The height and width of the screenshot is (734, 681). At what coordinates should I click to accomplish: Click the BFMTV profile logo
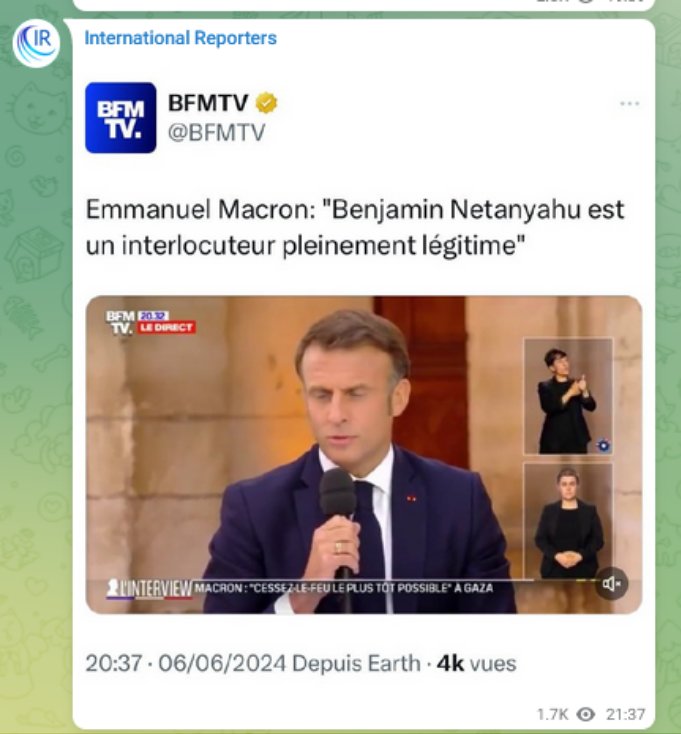tap(121, 117)
